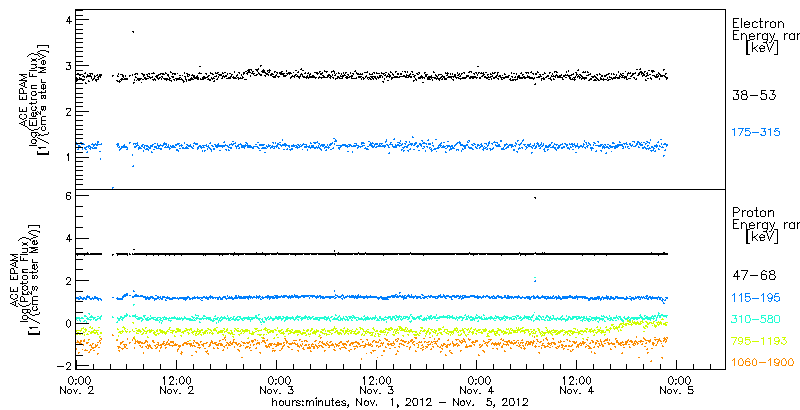The height and width of the screenshot is (410, 800).
Task: Select the "47-68" proton energy legend label
Action: (754, 275)
